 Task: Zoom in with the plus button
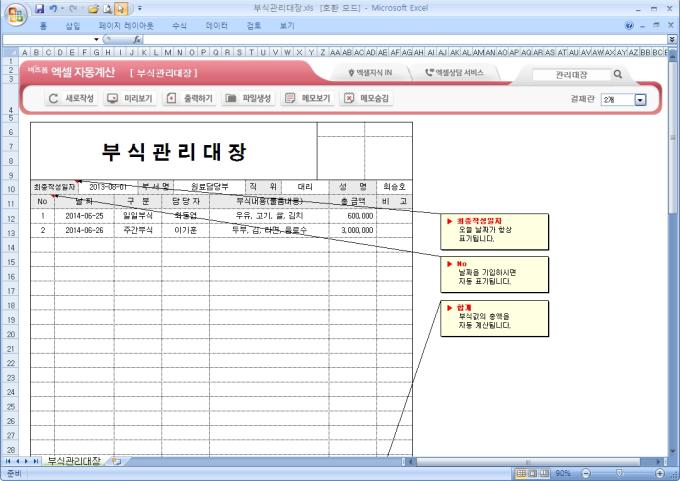[x=660, y=473]
